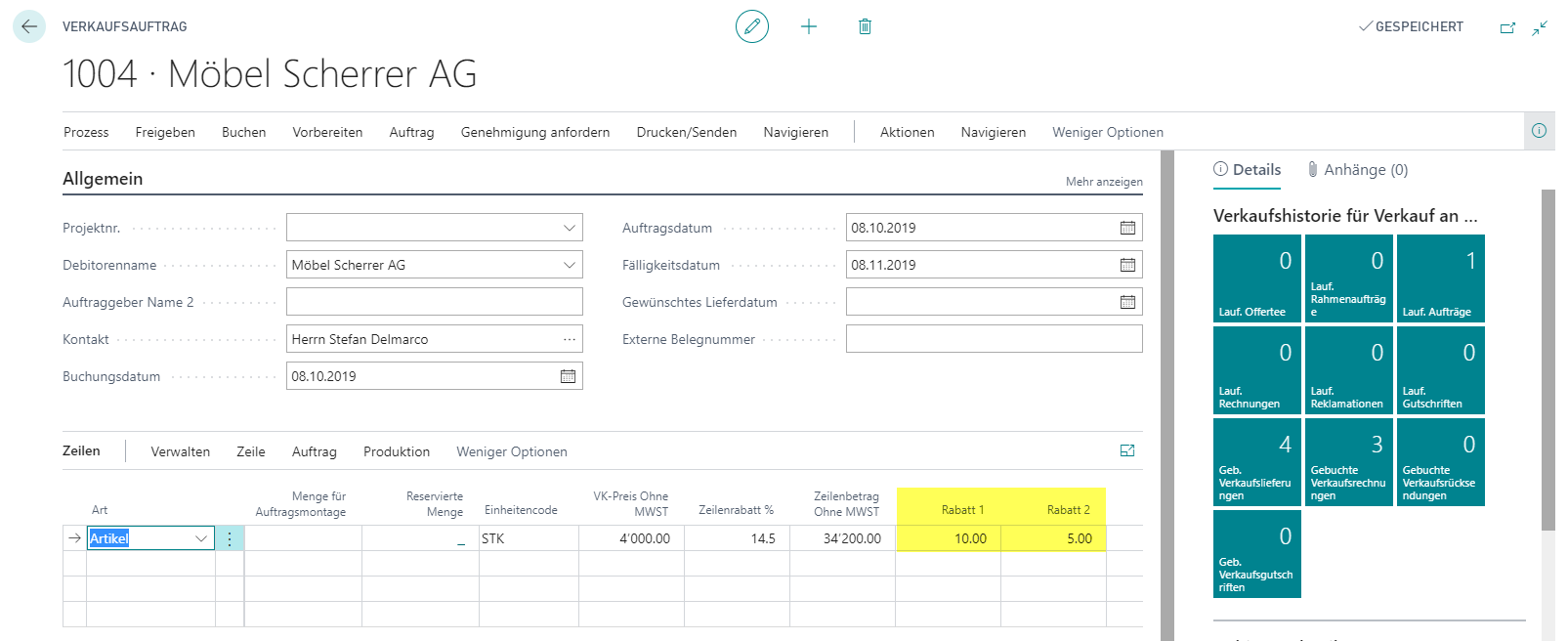Open Lauf. Reklamationen tile
This screenshot has height=641, width=1568.
pyautogui.click(x=1349, y=370)
